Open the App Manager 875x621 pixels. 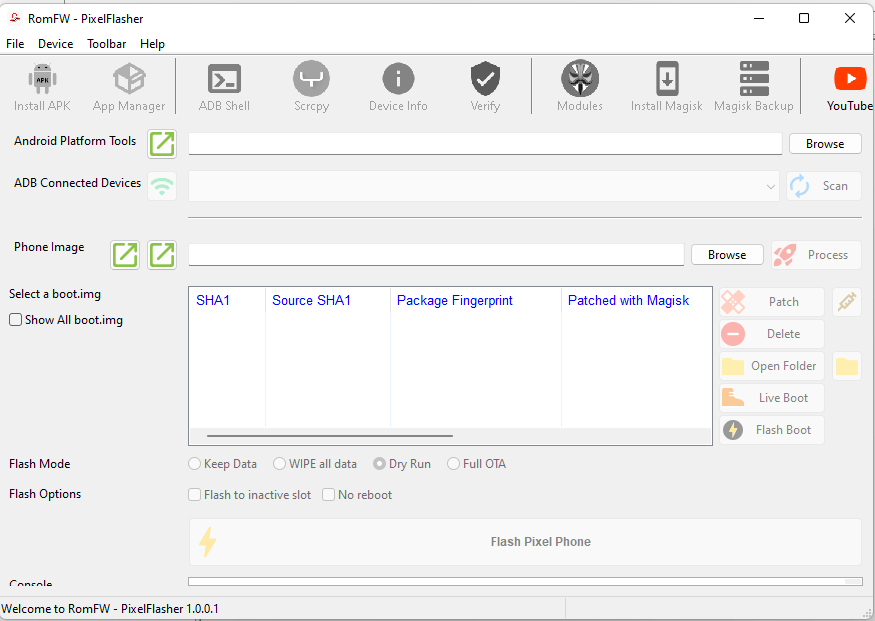click(x=128, y=86)
